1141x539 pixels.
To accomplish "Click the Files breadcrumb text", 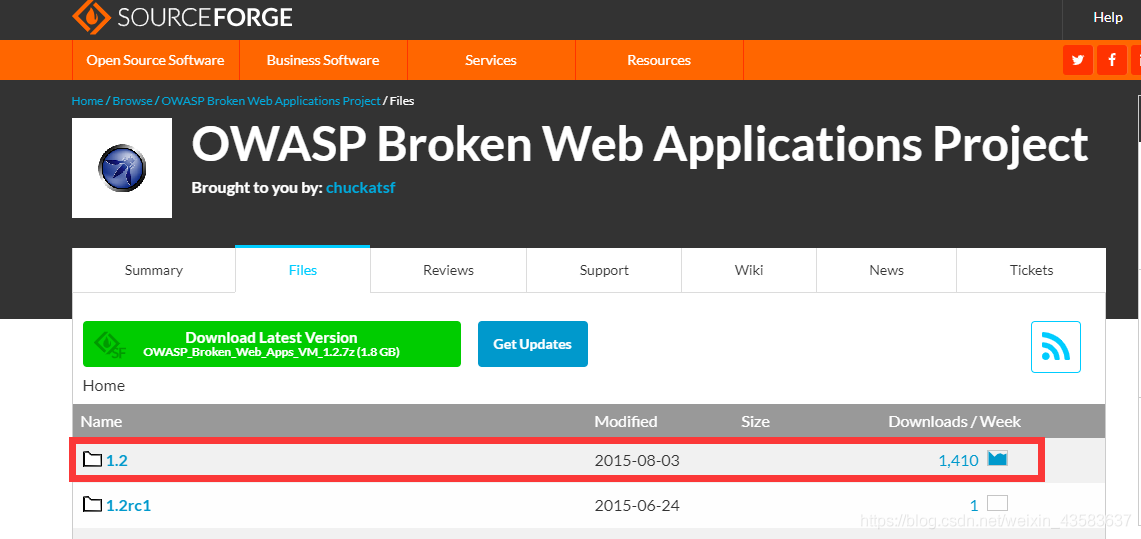I will (402, 100).
